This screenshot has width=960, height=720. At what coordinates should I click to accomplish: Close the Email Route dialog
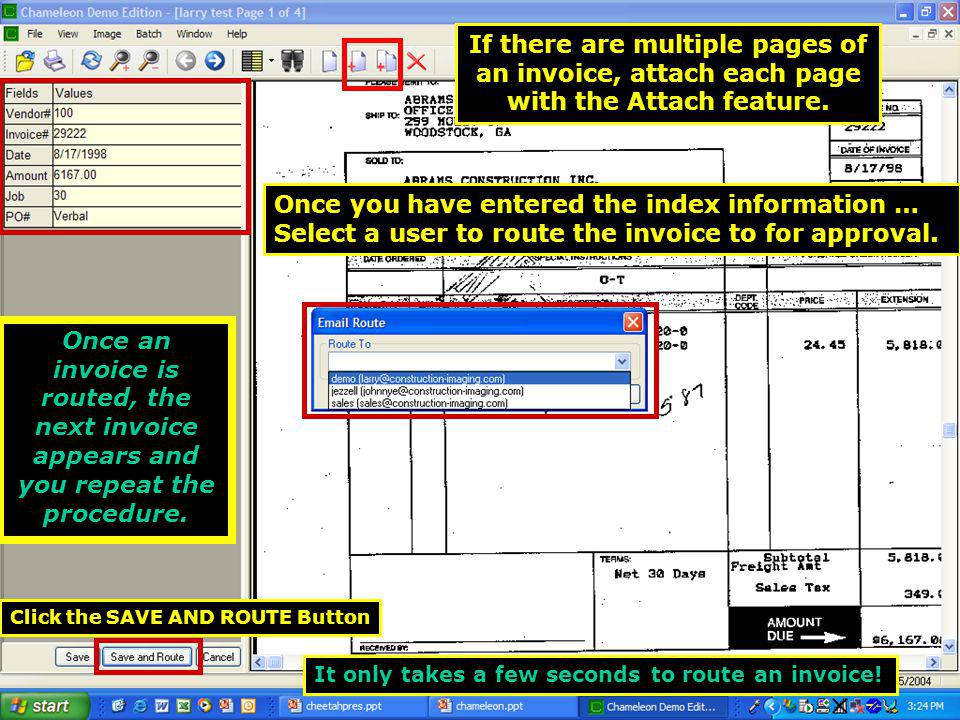pyautogui.click(x=632, y=322)
